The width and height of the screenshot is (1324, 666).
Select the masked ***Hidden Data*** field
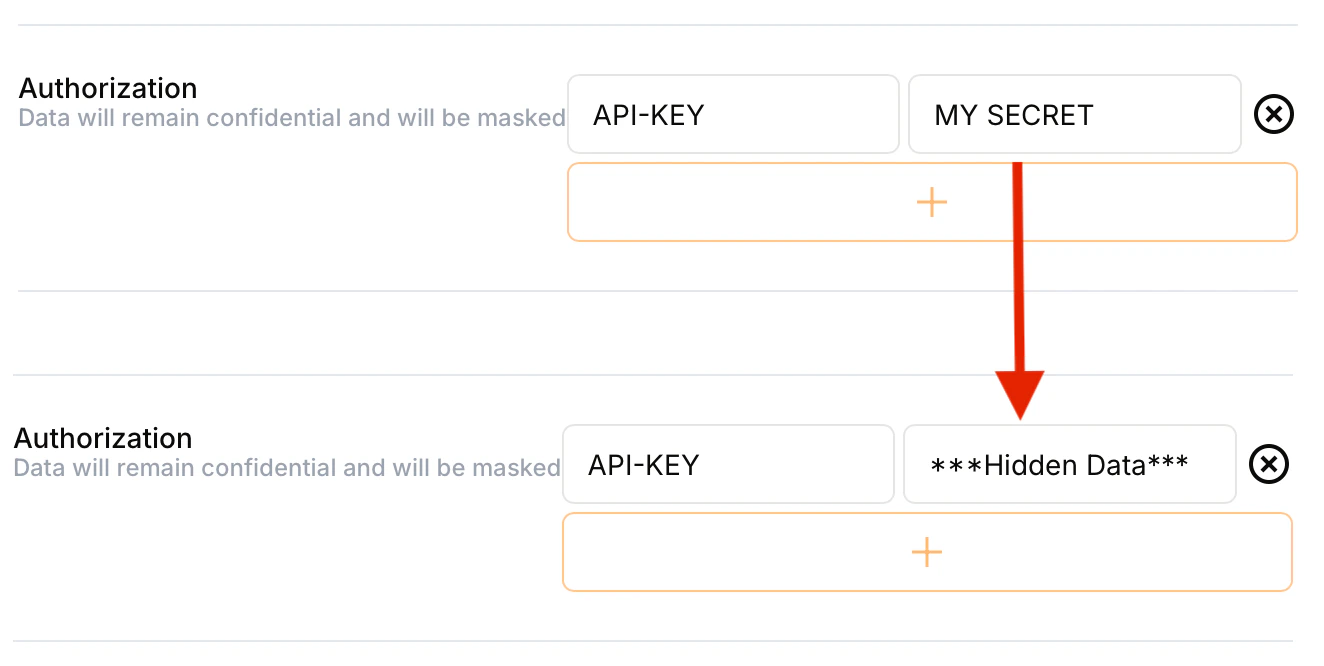coord(1069,464)
